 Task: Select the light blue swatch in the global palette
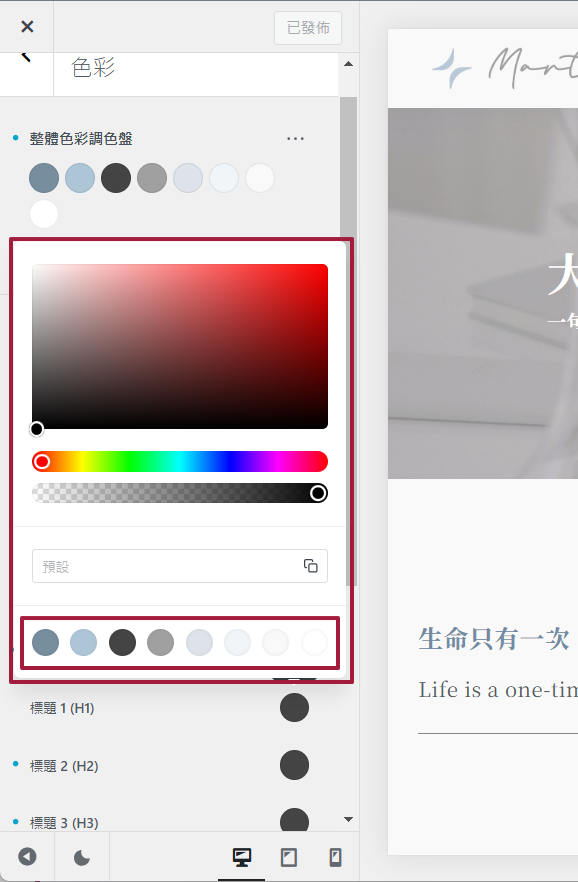[80, 178]
